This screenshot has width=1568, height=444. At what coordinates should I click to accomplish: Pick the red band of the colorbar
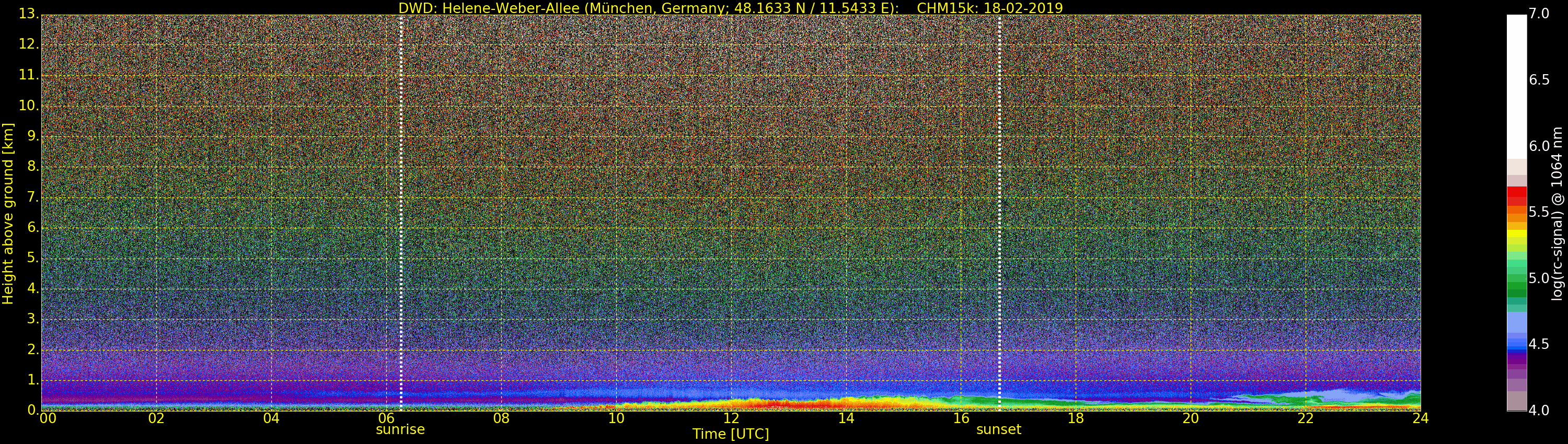1516,196
